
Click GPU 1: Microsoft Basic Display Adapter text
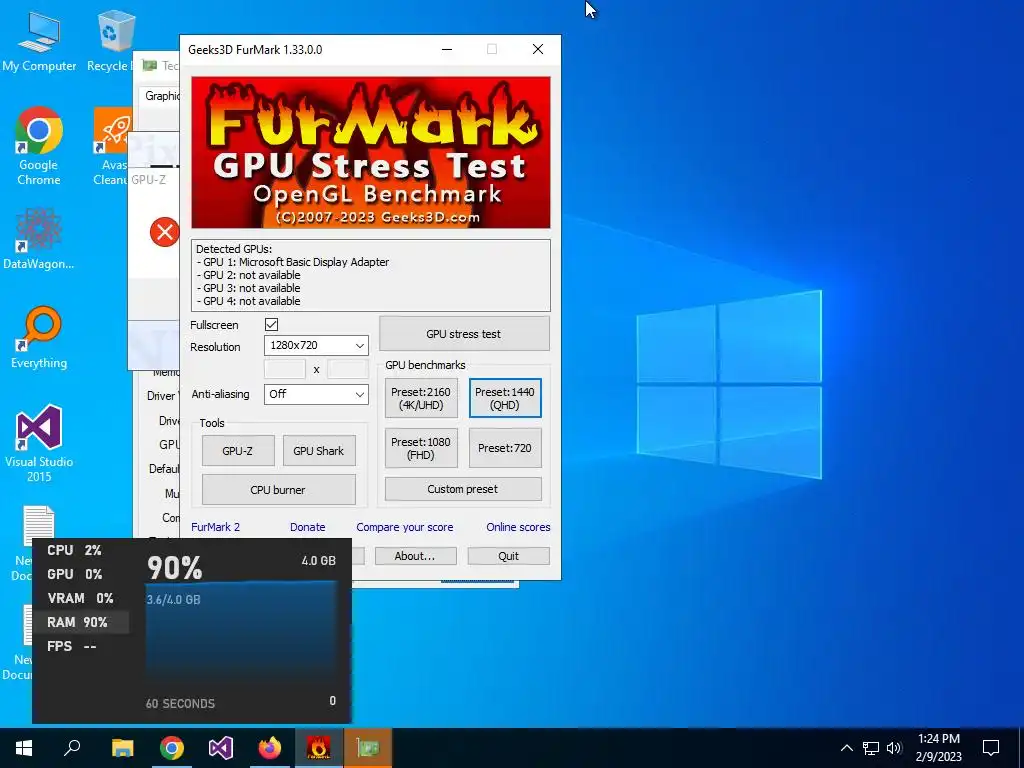pos(293,262)
